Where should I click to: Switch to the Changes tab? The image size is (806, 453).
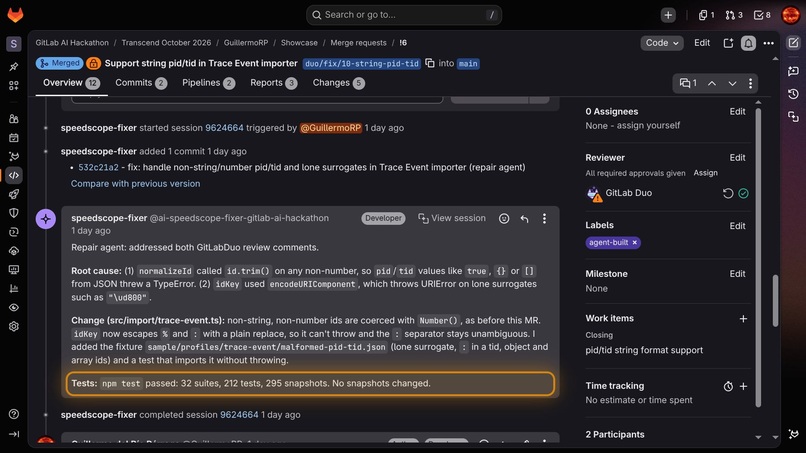point(339,83)
